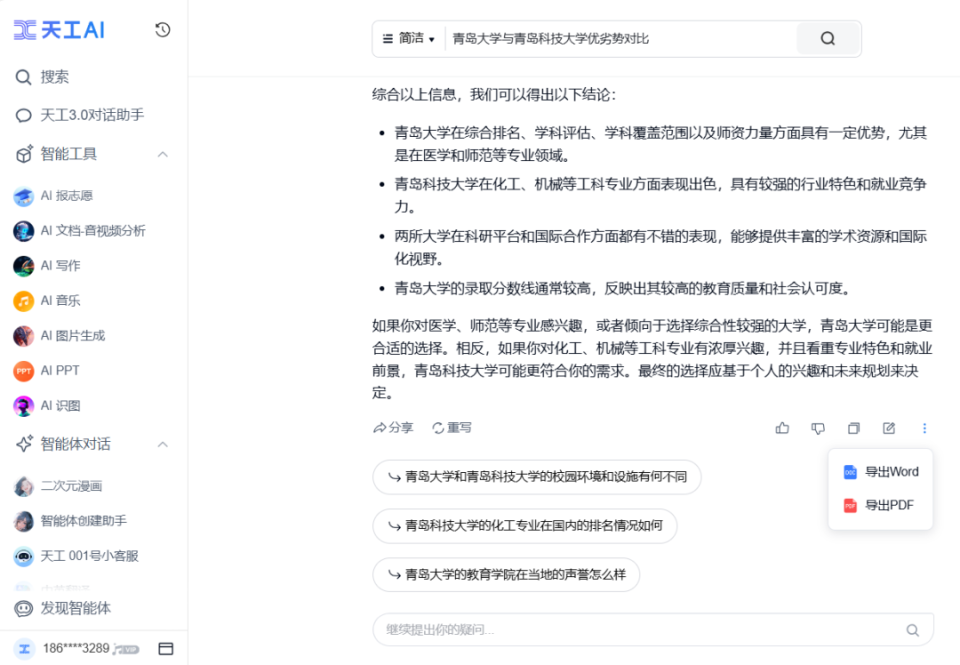Screen dimensions: 960x665
Task: Click suggestion about 教育学院声誉
Action: pos(506,574)
